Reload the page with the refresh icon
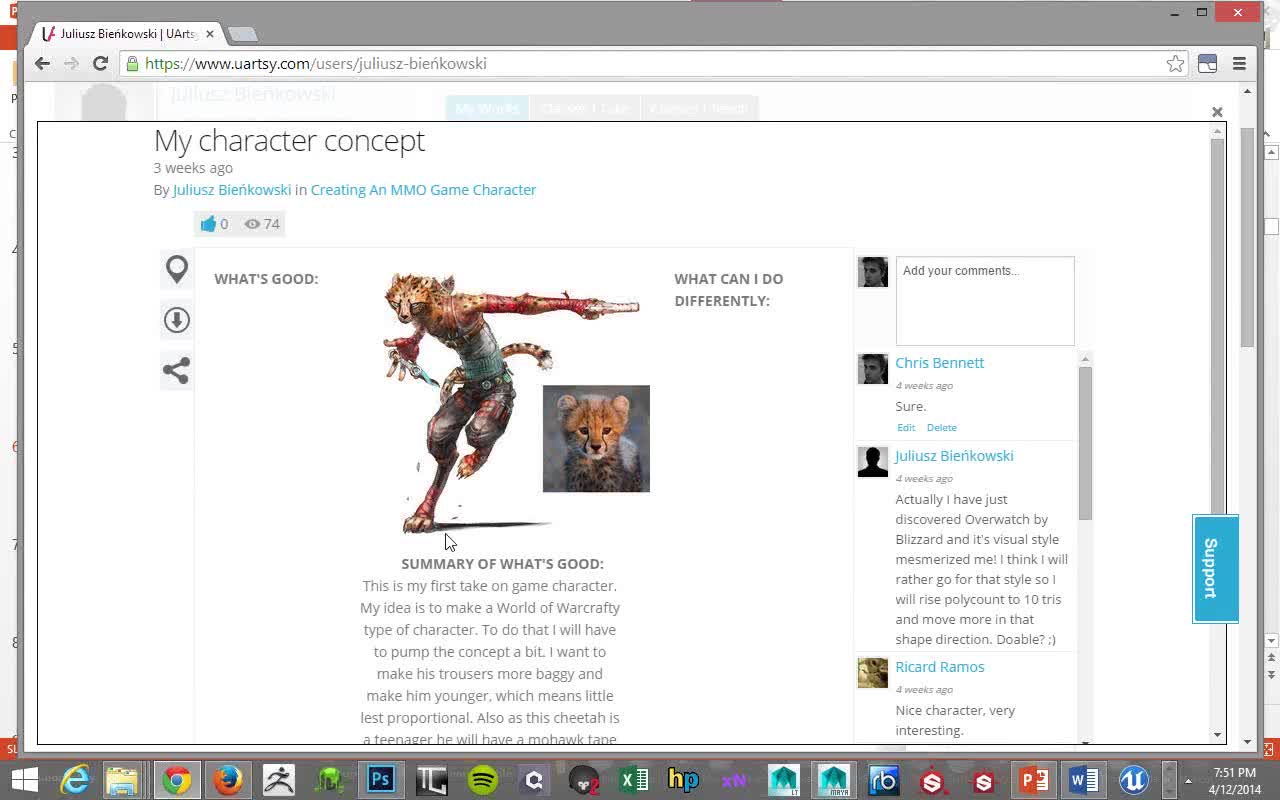1280x800 pixels. [x=100, y=63]
